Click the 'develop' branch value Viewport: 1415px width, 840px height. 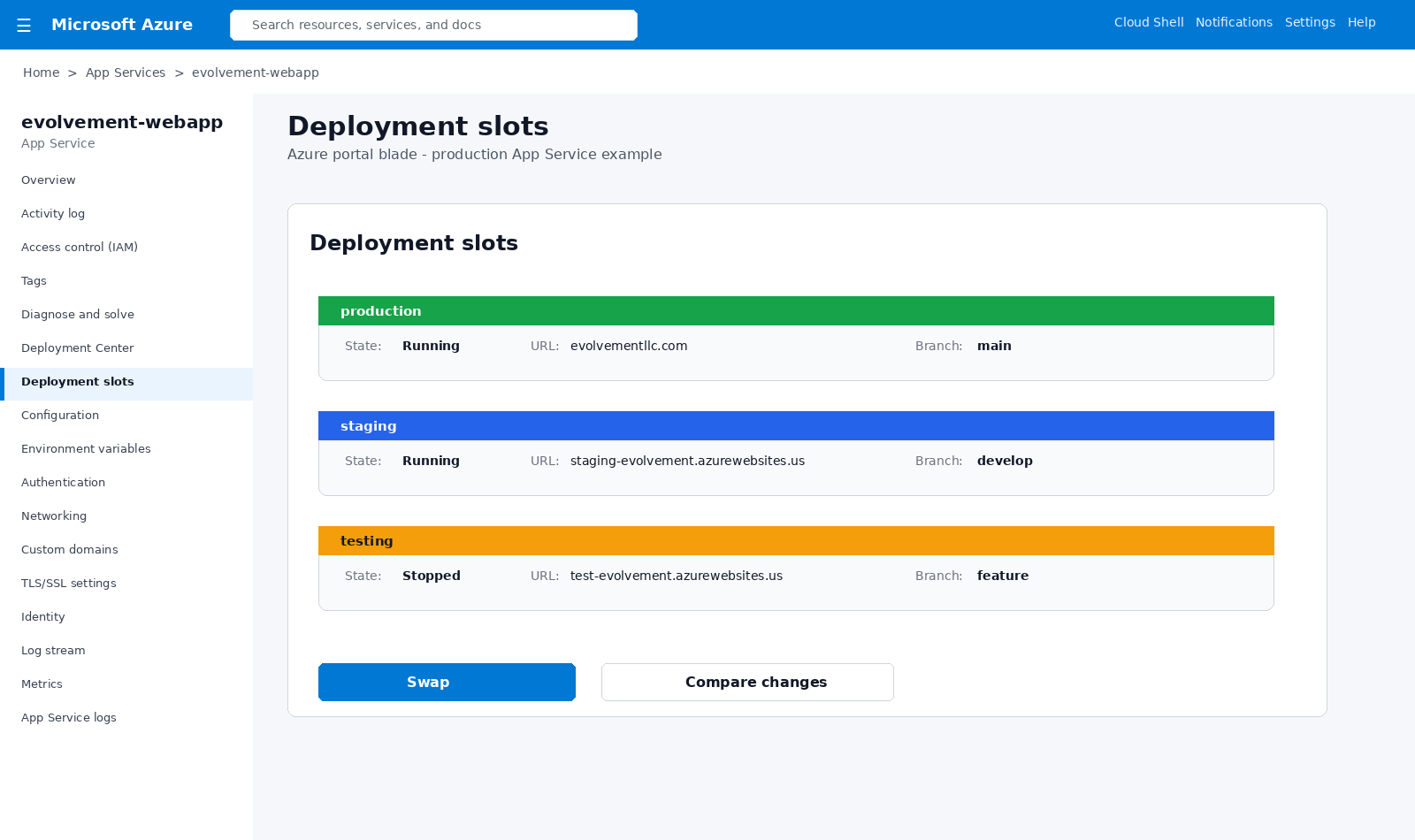[1005, 461]
